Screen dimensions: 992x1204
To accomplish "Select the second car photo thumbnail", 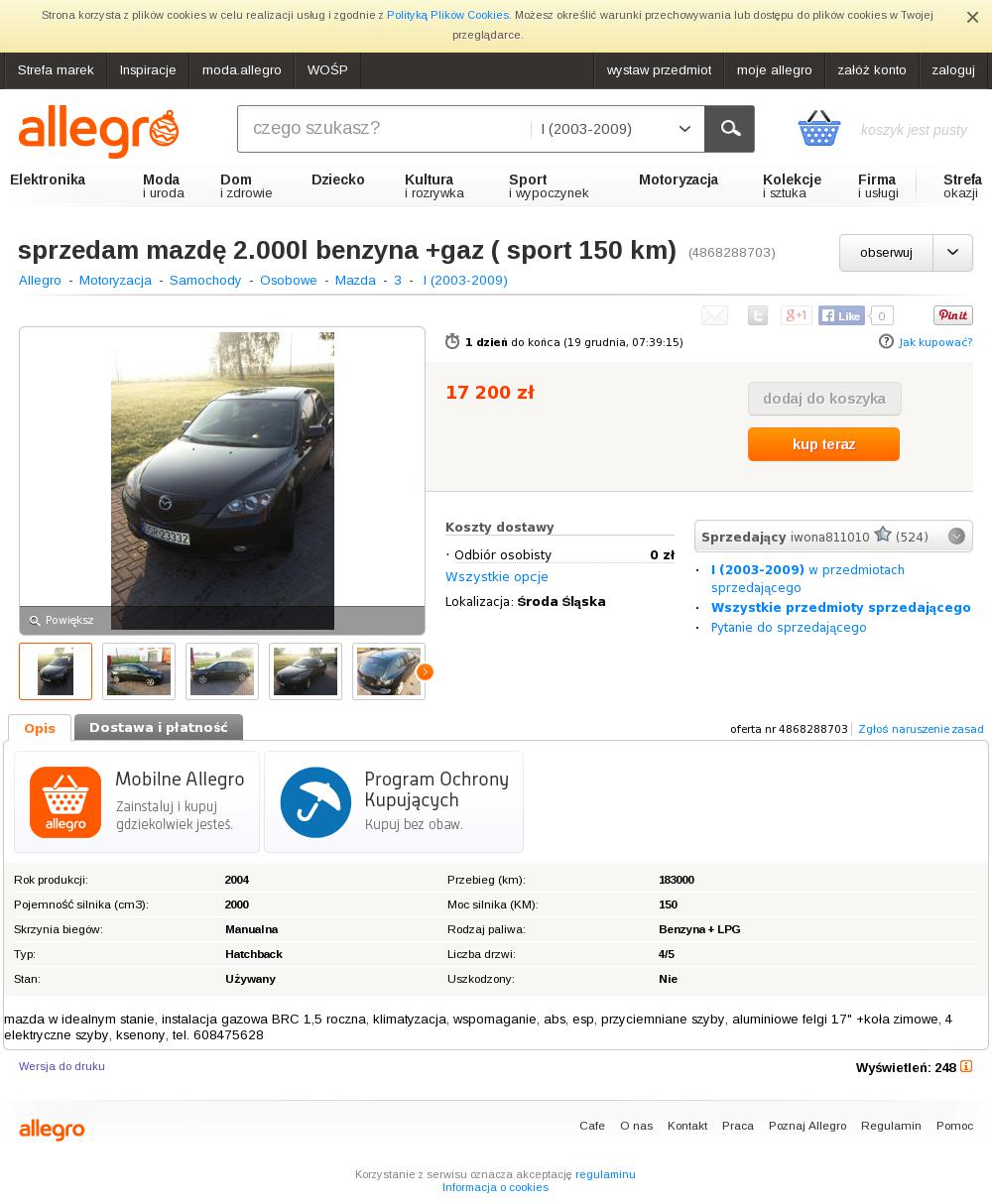I will click(x=139, y=671).
